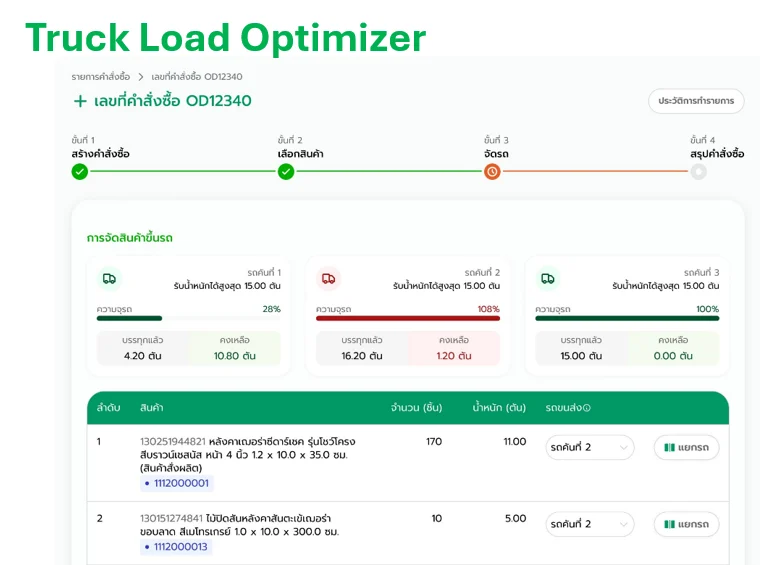This screenshot has width=760, height=565.
Task: Click the green plus icon beside order OD12340
Action: 80,101
